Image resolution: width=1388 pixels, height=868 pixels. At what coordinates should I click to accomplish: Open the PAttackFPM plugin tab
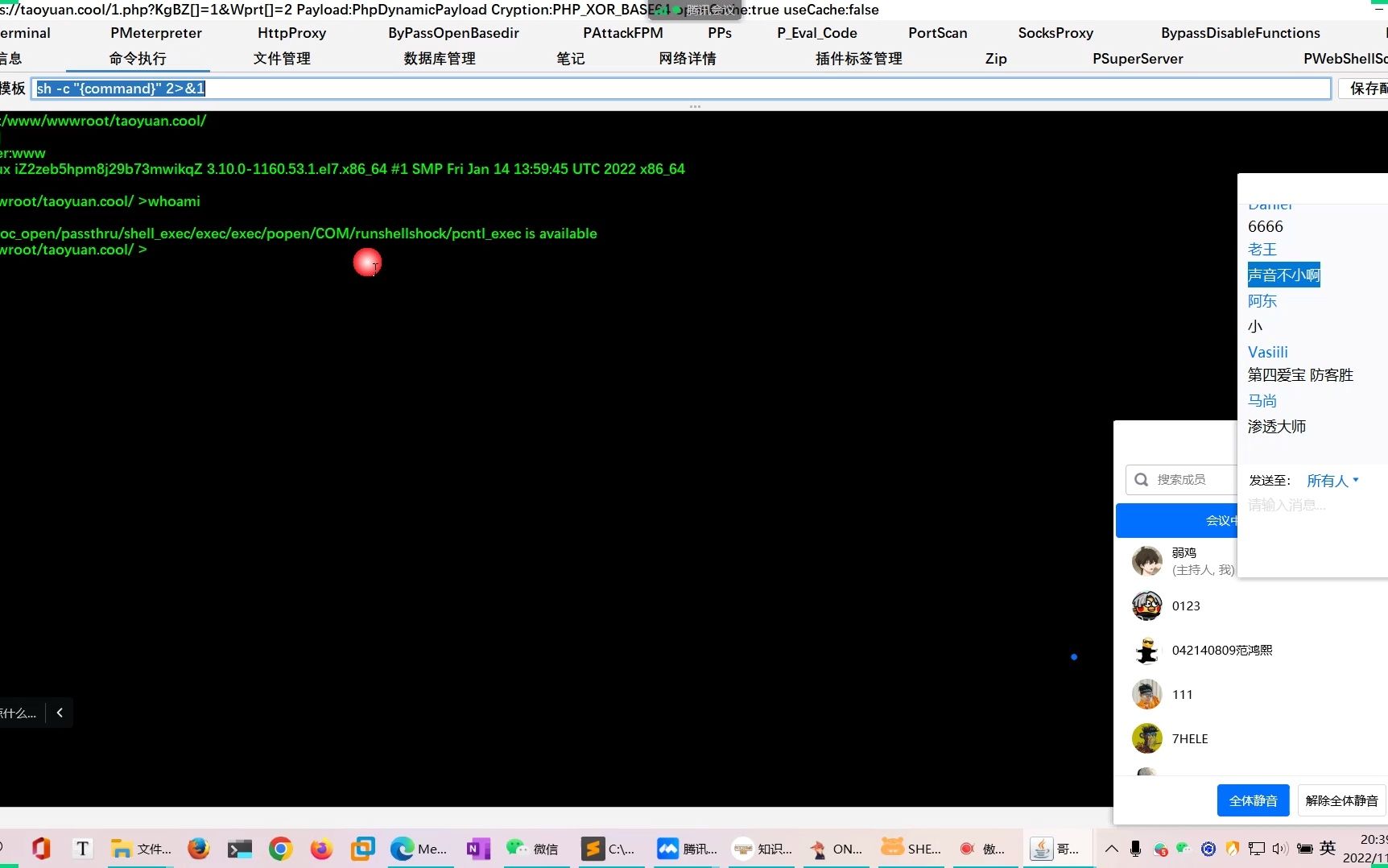(x=623, y=33)
